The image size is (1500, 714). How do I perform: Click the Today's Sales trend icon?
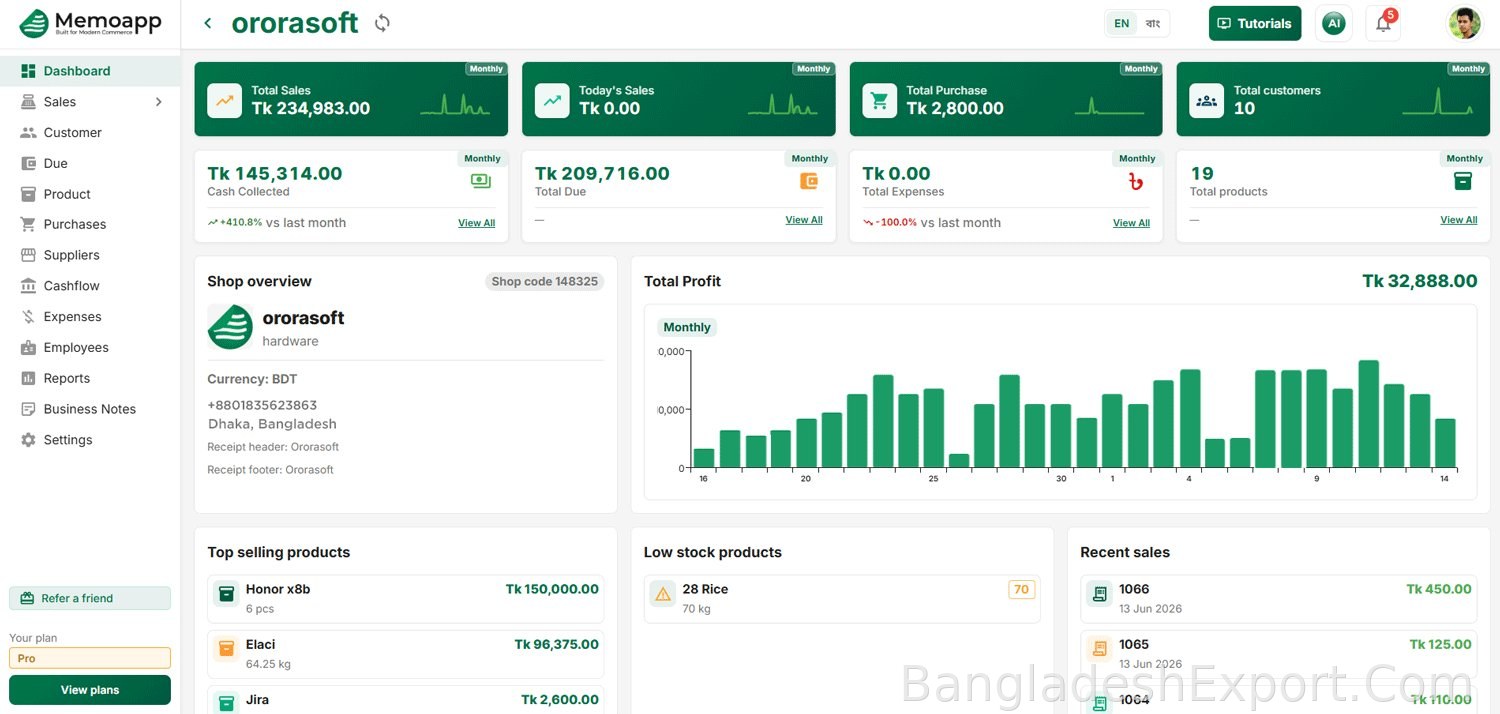click(552, 100)
